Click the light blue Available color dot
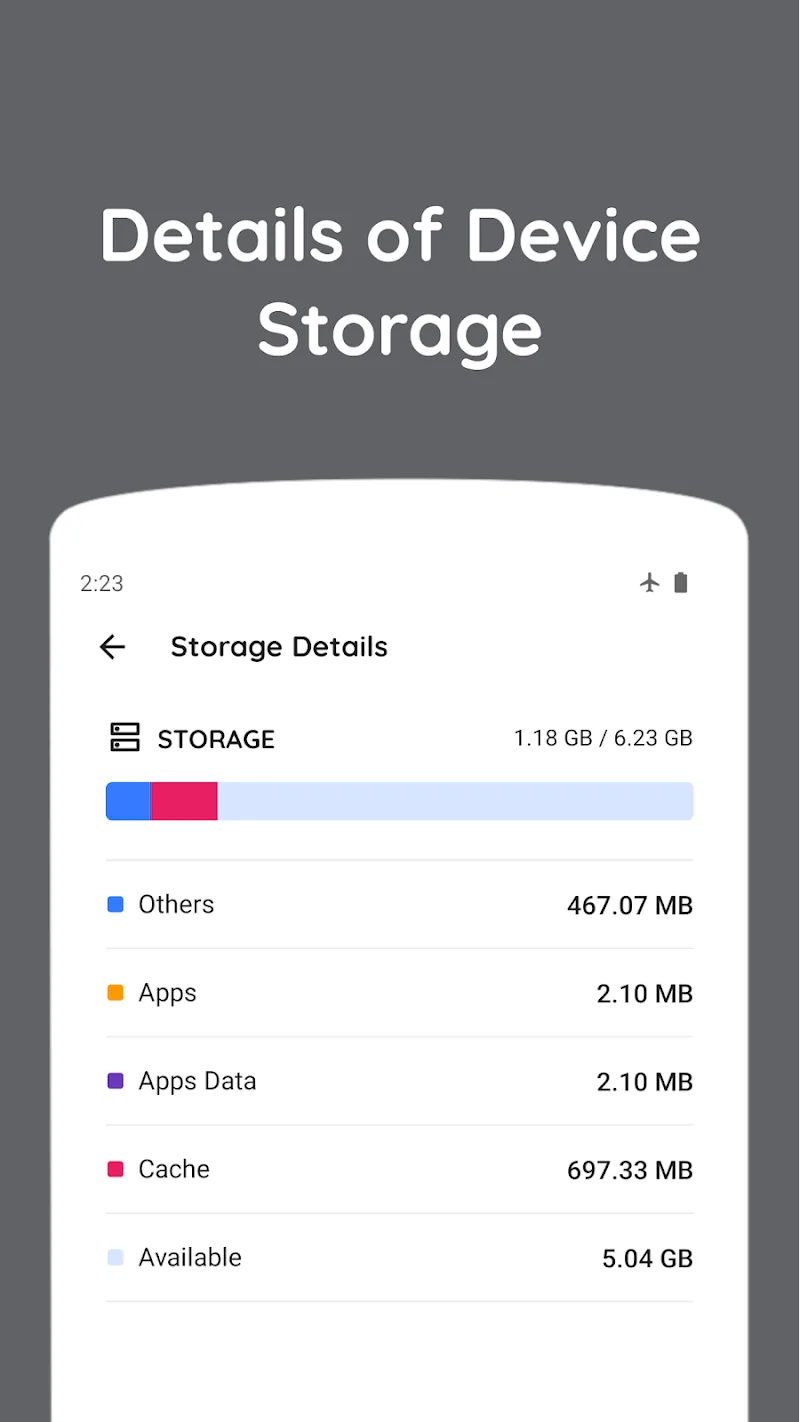 pyautogui.click(x=115, y=1257)
